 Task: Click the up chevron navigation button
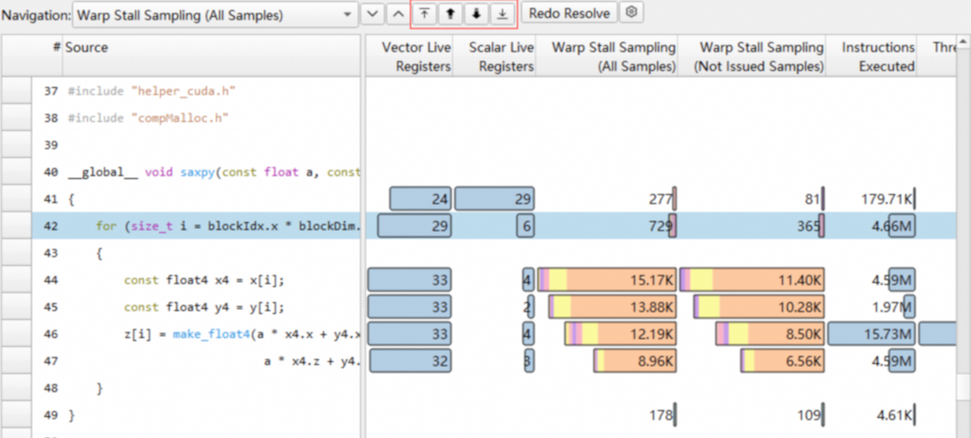coord(396,14)
